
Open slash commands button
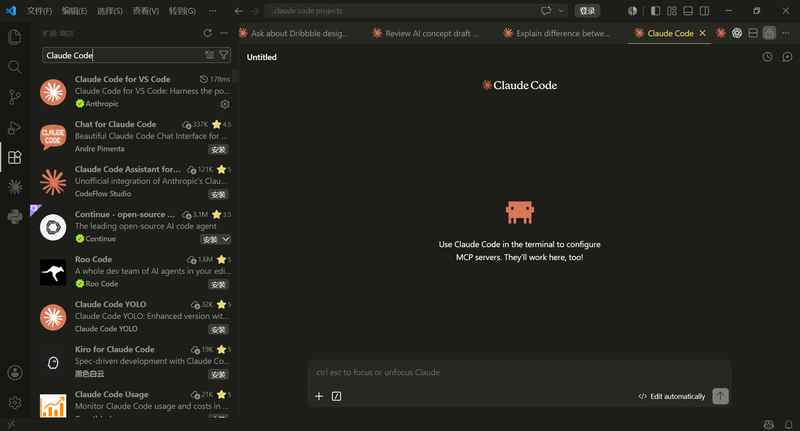[336, 396]
